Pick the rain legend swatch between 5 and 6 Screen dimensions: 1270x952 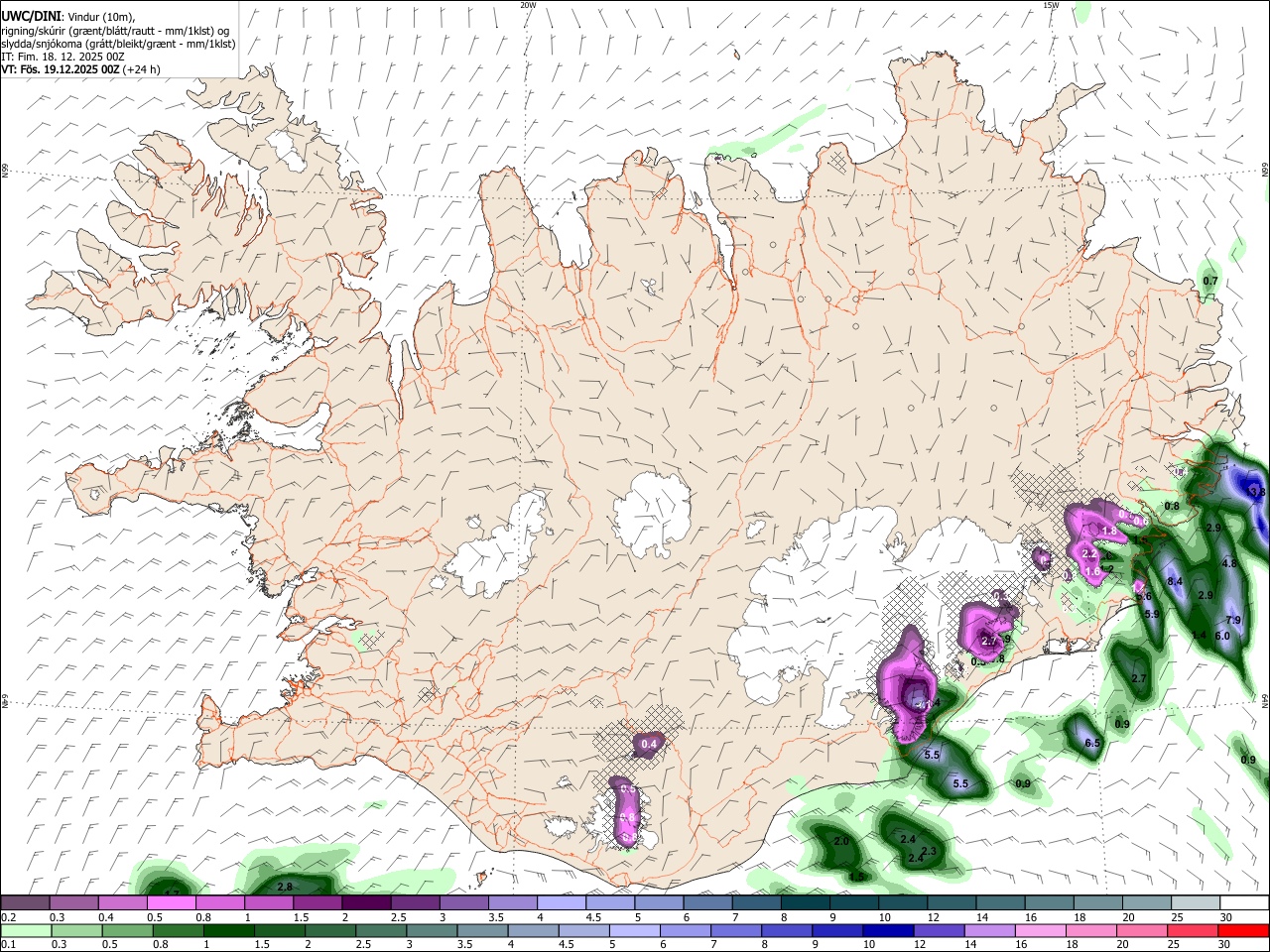[x=636, y=930]
